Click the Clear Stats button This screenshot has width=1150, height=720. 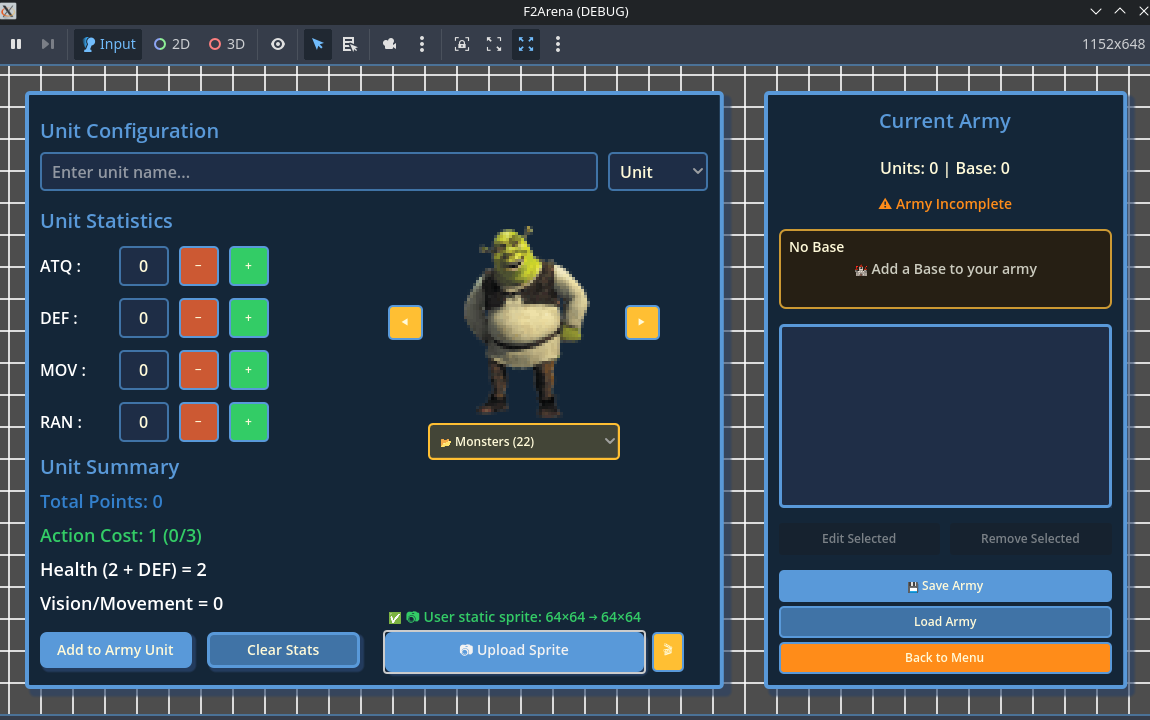[283, 650]
